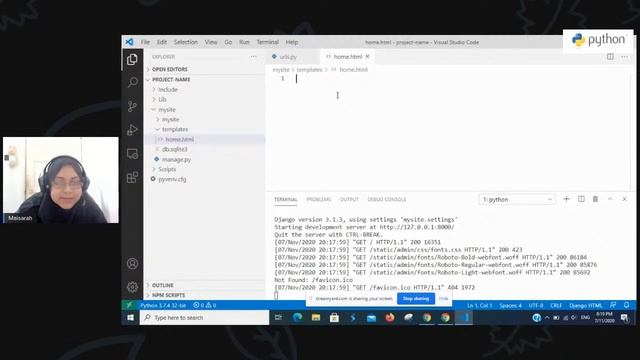
Task: Switch to the Output panel tab
Action: pyautogui.click(x=349, y=200)
